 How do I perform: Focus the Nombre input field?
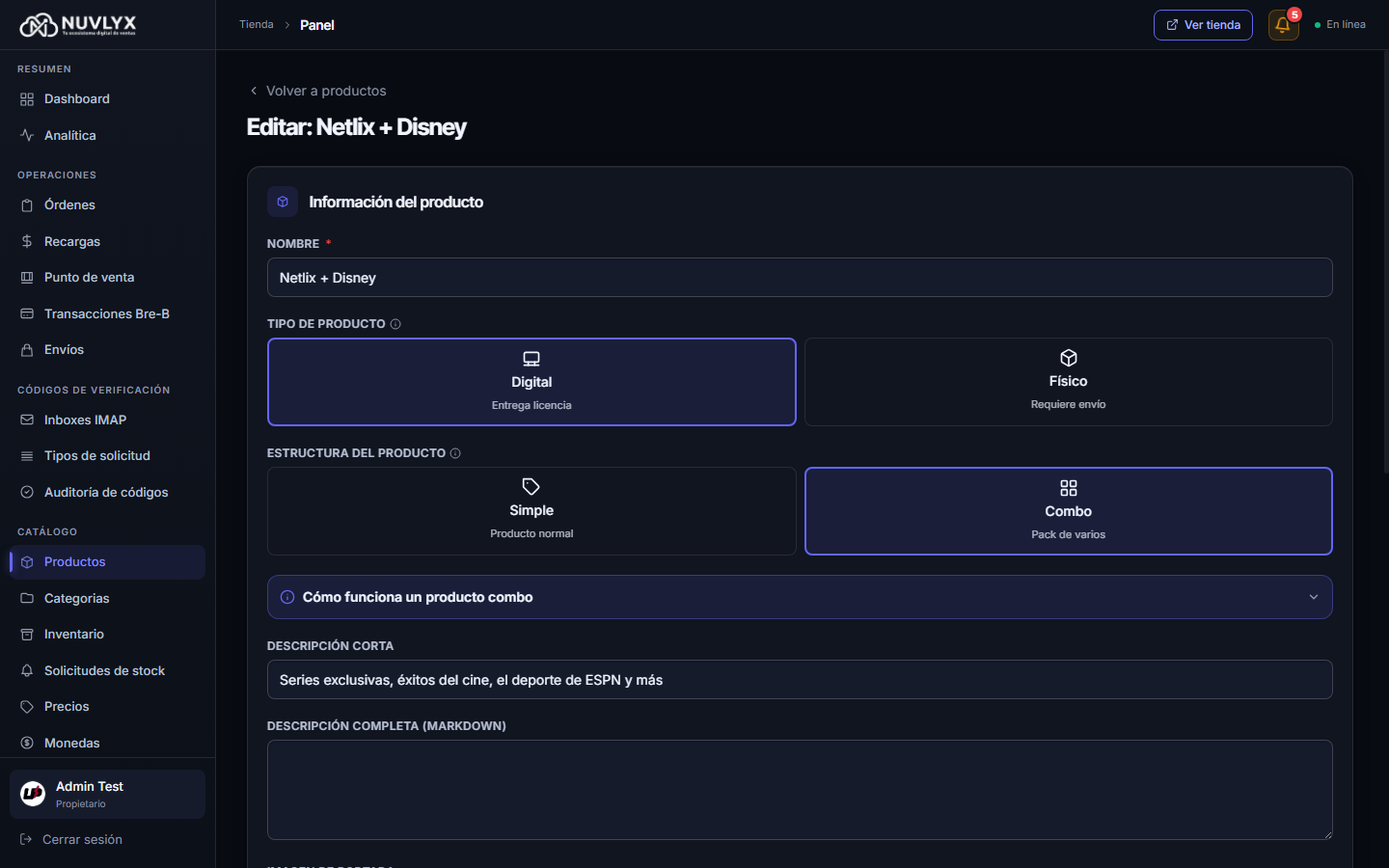pyautogui.click(x=800, y=278)
